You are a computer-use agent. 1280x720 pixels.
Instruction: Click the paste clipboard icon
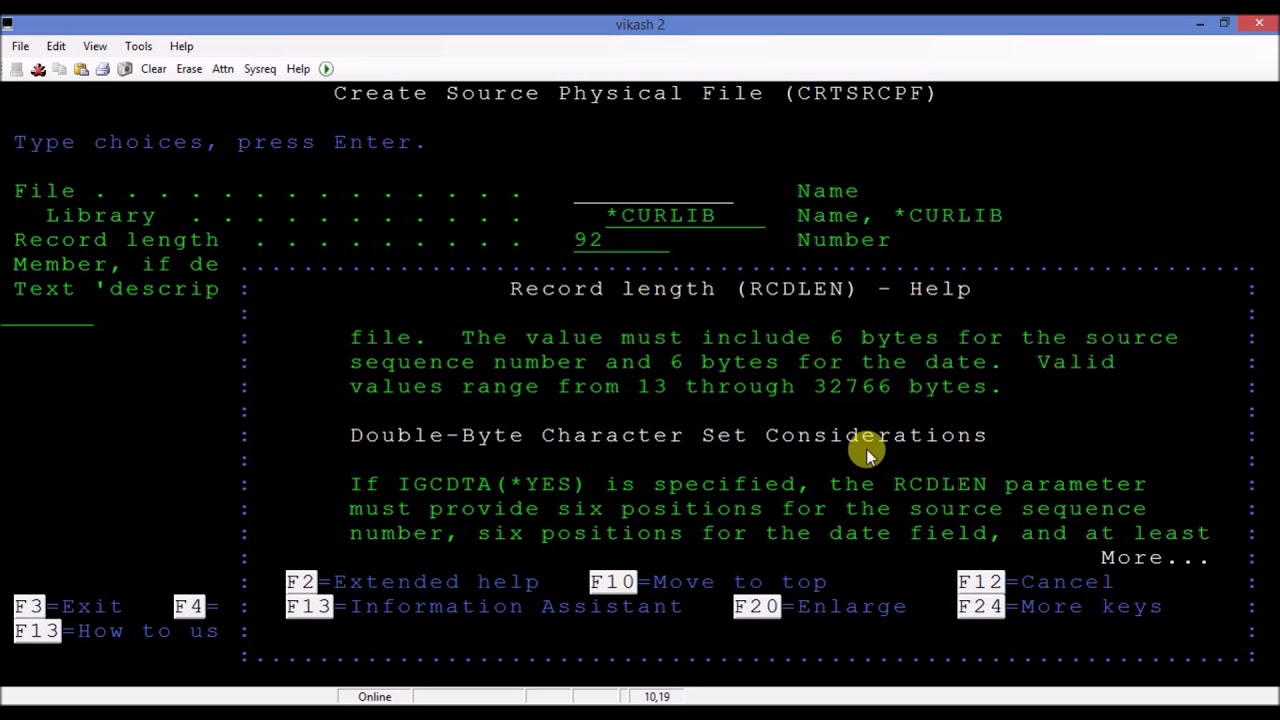click(x=81, y=69)
